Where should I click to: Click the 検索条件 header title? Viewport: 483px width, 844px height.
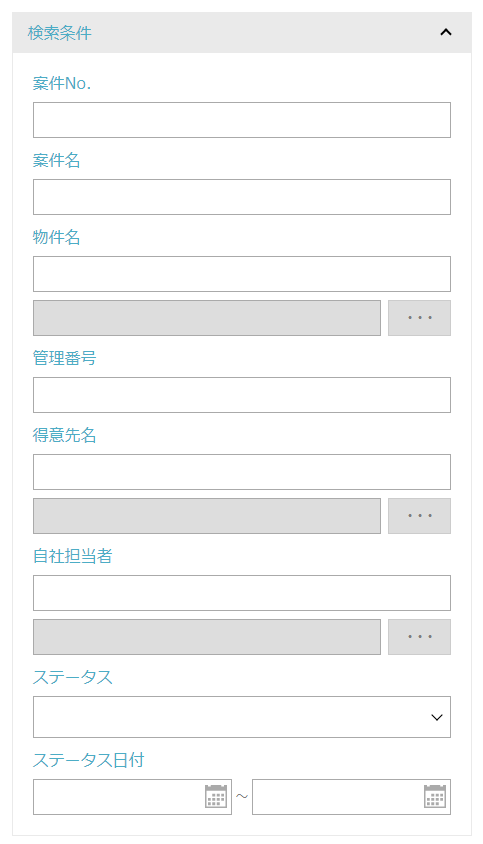point(60,33)
